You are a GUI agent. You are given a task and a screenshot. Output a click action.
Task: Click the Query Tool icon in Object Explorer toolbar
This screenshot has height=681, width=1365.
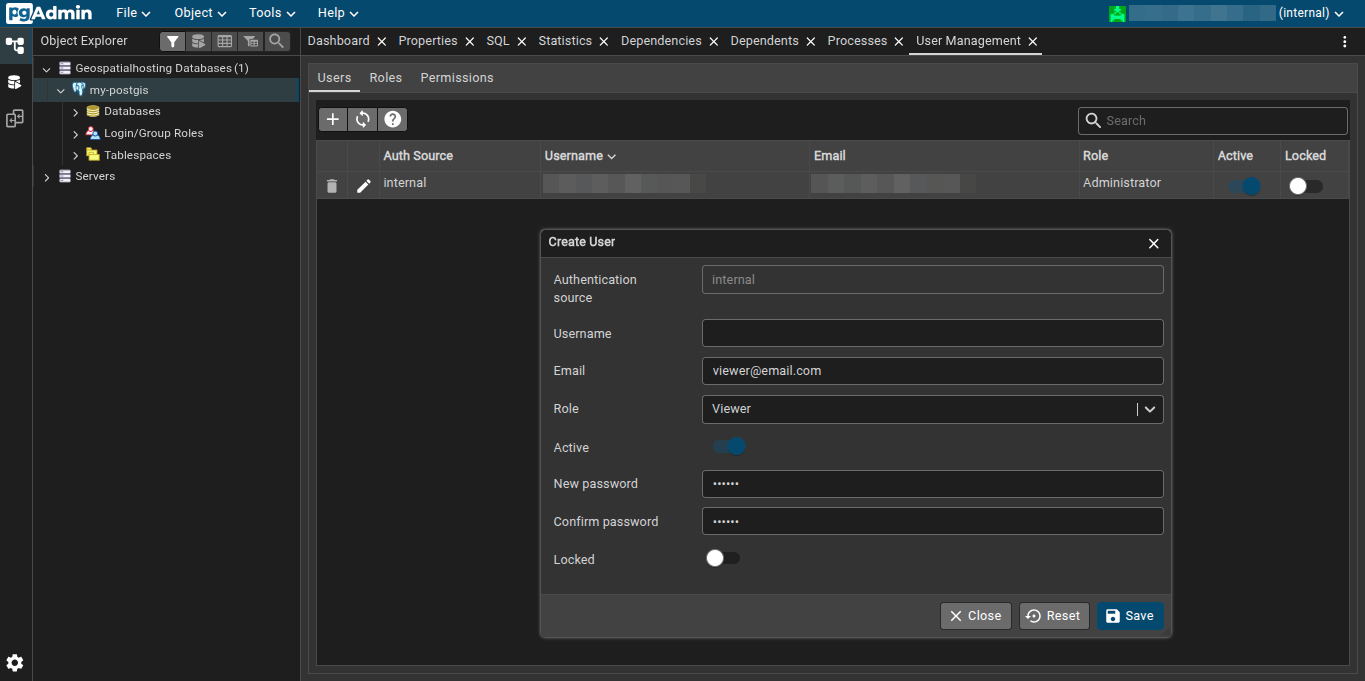click(x=199, y=41)
